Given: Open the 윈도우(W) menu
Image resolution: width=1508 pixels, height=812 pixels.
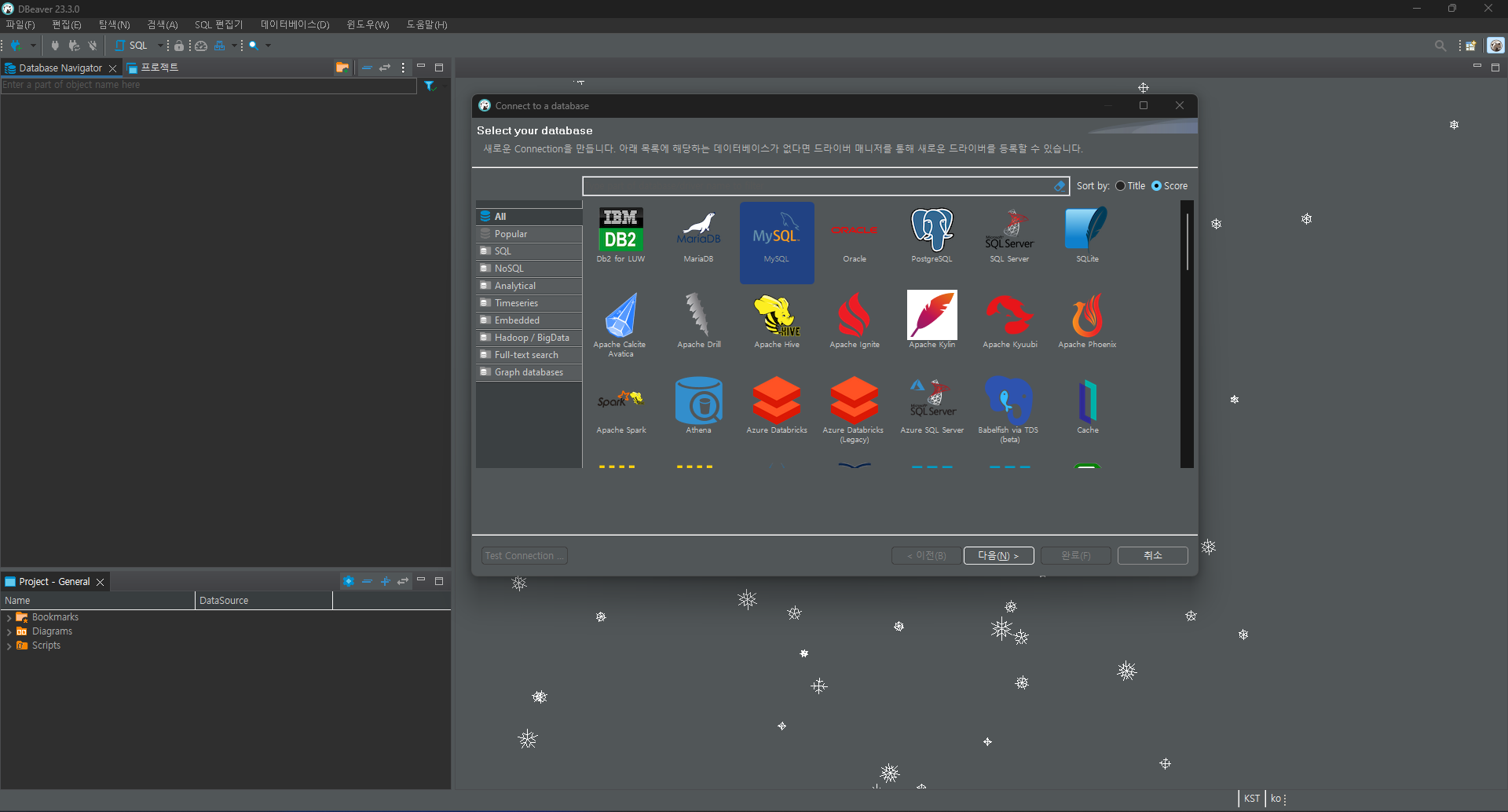Looking at the screenshot, I should pyautogui.click(x=368, y=24).
